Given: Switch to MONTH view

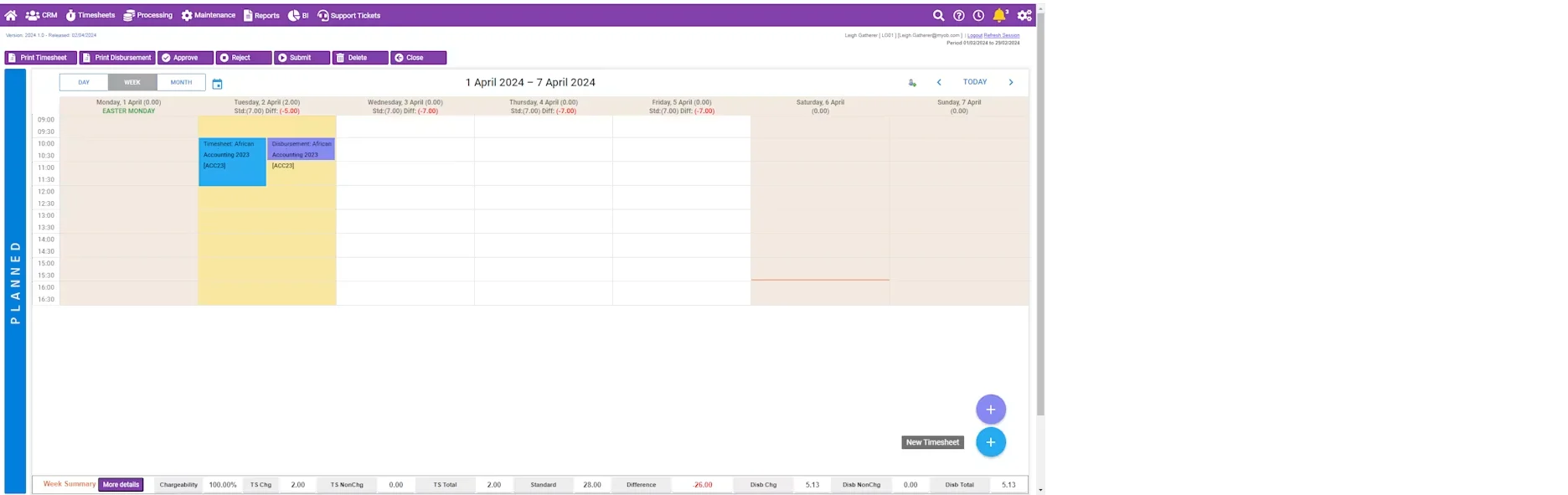Looking at the screenshot, I should tap(181, 82).
